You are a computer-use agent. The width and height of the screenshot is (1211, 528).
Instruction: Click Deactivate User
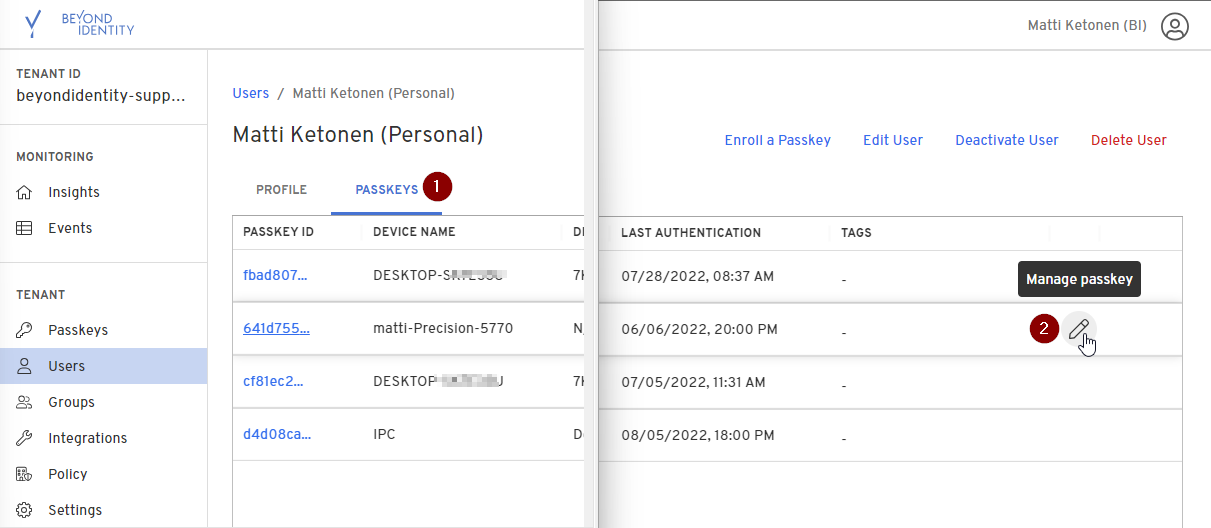pos(1006,141)
